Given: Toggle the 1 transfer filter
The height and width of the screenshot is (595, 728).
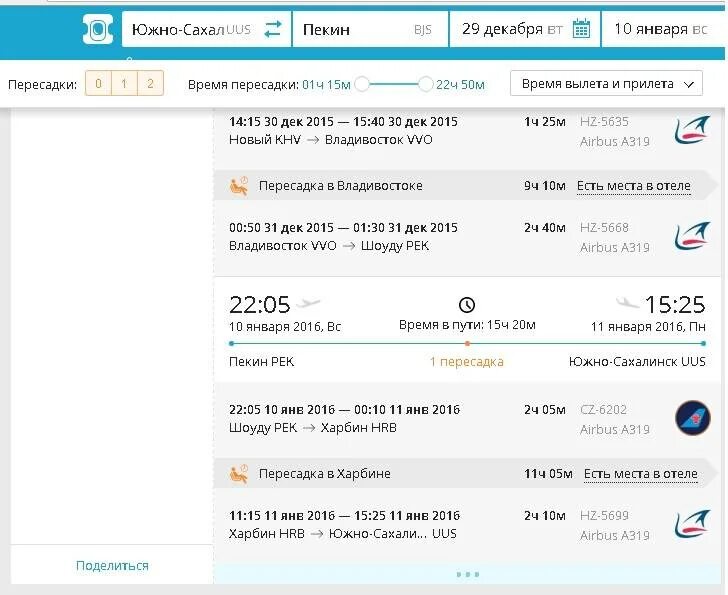Looking at the screenshot, I should [x=124, y=84].
